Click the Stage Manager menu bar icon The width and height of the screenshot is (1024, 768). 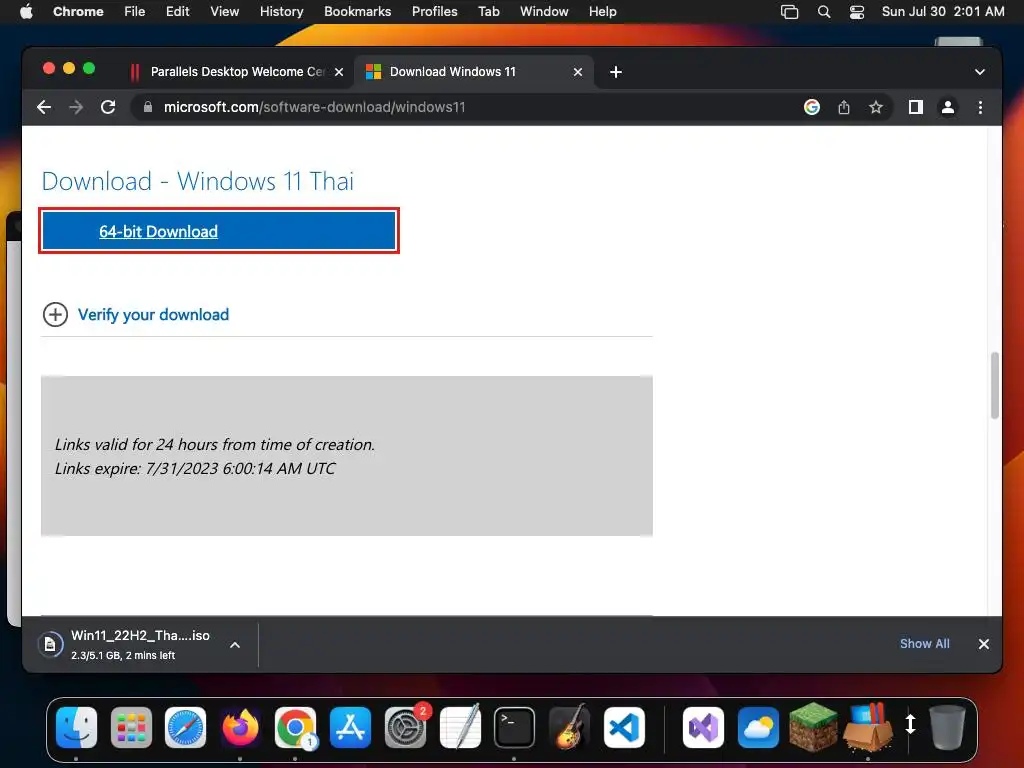coord(790,12)
